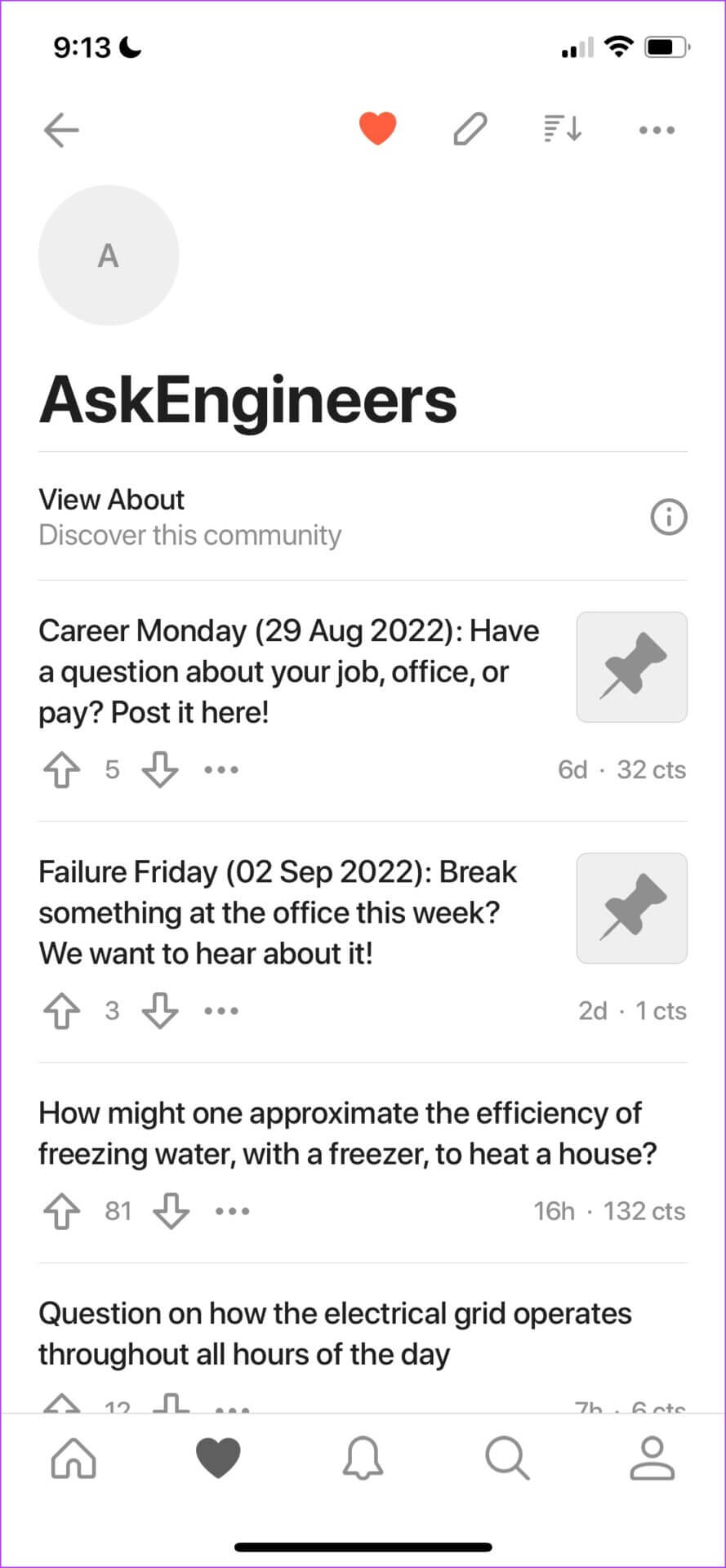
Task: Toggle the orange favorite heart for AskEngineers
Action: 377,129
